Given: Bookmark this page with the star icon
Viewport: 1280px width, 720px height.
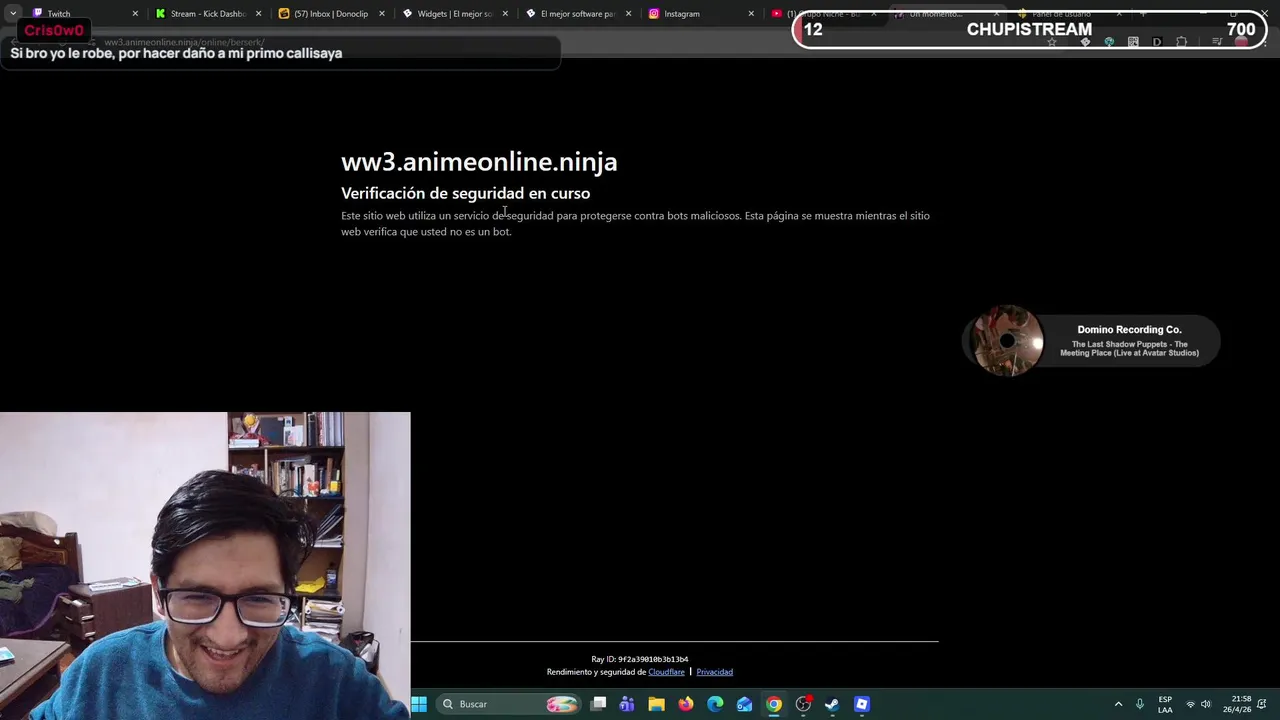Looking at the screenshot, I should pyautogui.click(x=1051, y=42).
